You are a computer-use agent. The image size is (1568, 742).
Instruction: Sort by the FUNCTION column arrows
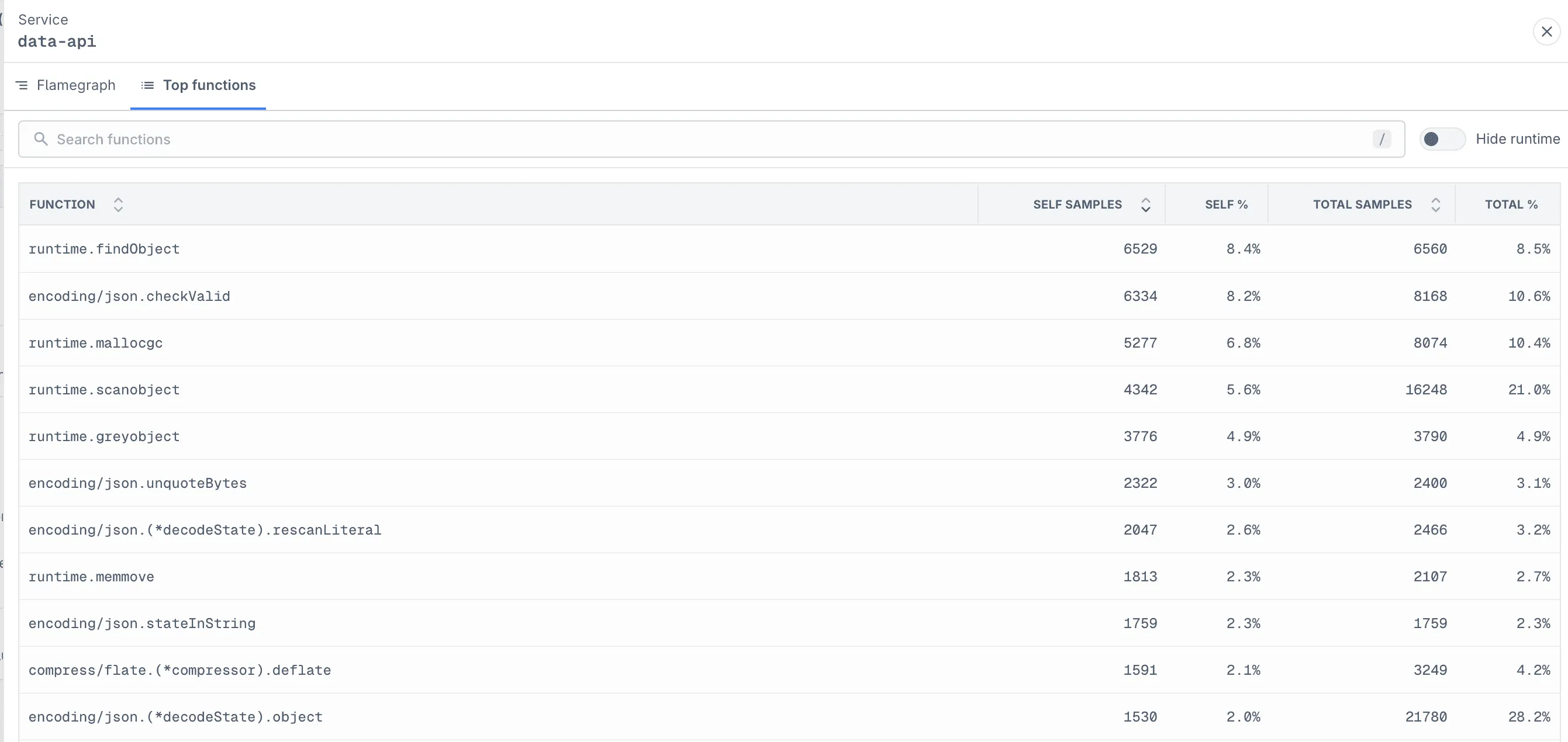click(x=118, y=204)
